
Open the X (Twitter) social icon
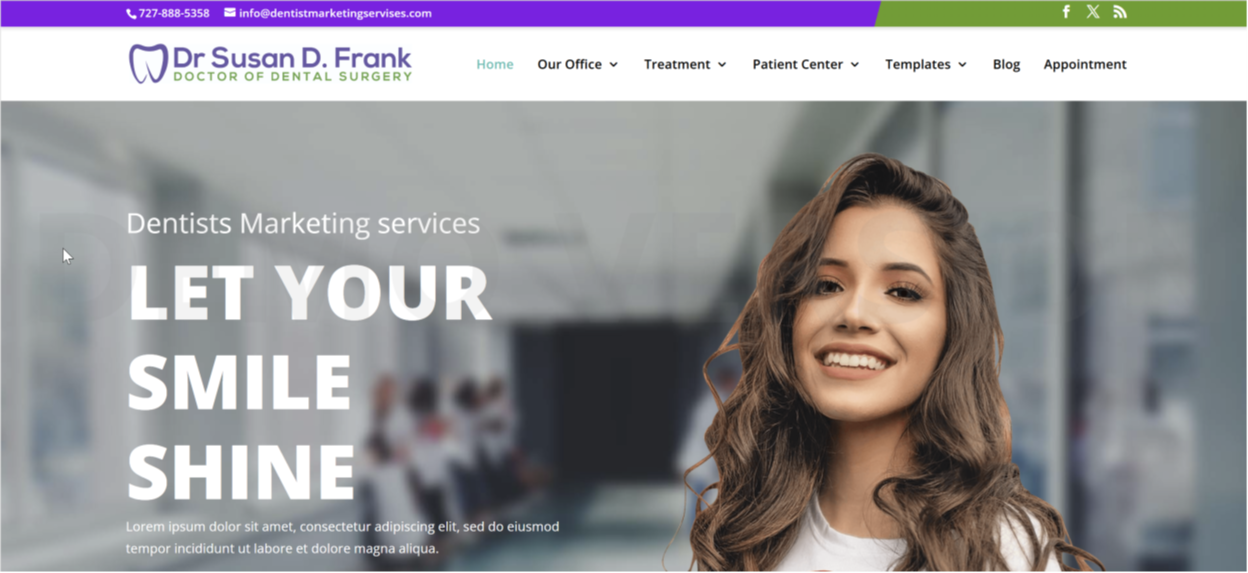click(x=1093, y=12)
